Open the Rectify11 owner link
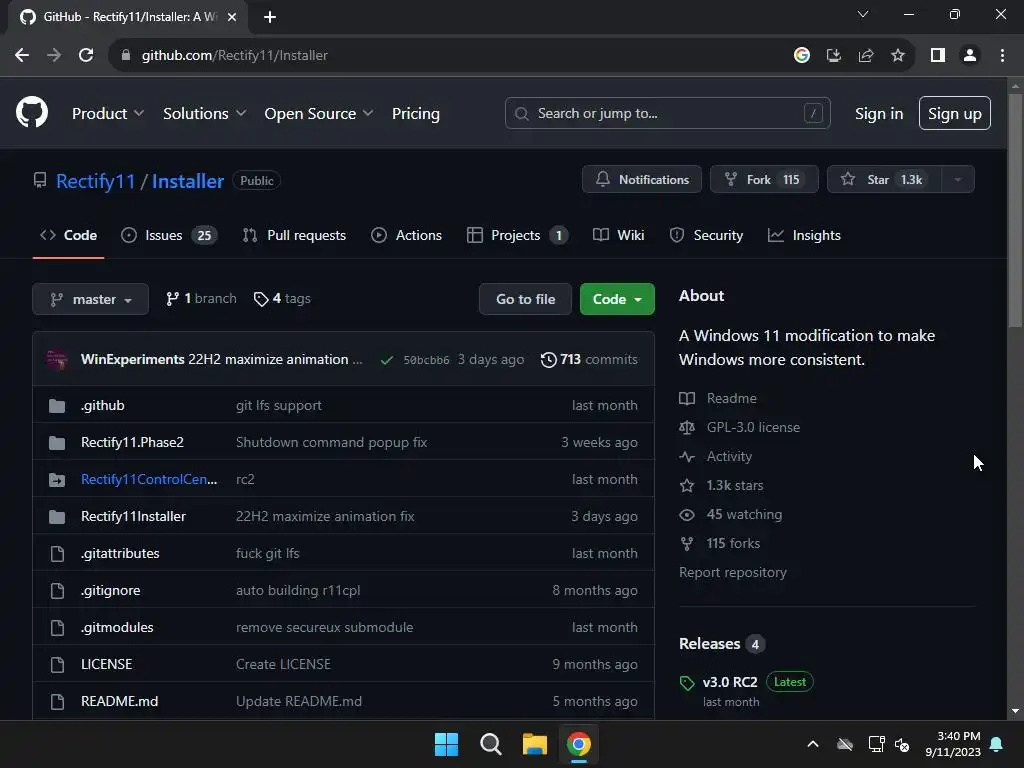 95,181
